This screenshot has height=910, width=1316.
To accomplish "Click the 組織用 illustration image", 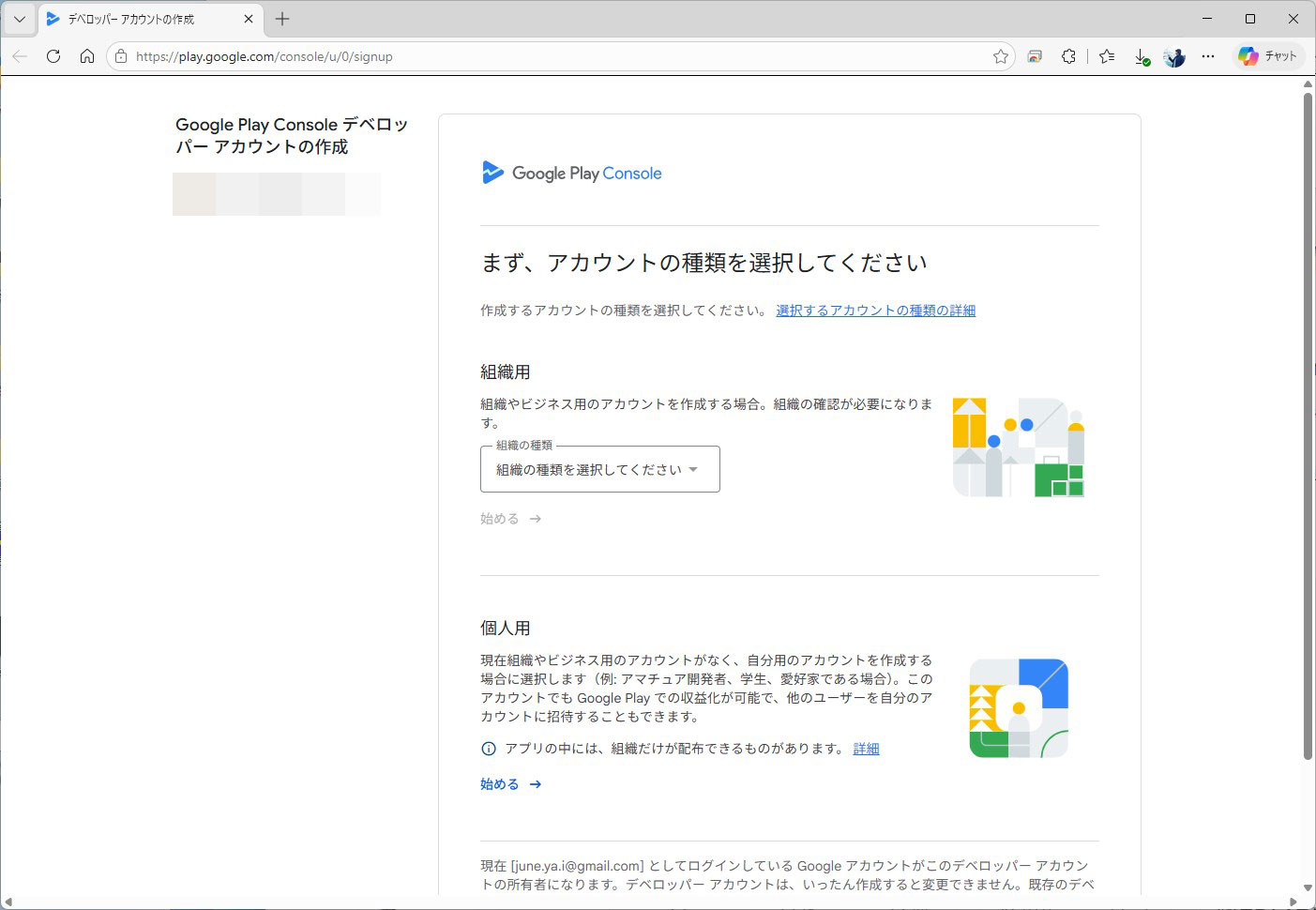I will point(1019,447).
